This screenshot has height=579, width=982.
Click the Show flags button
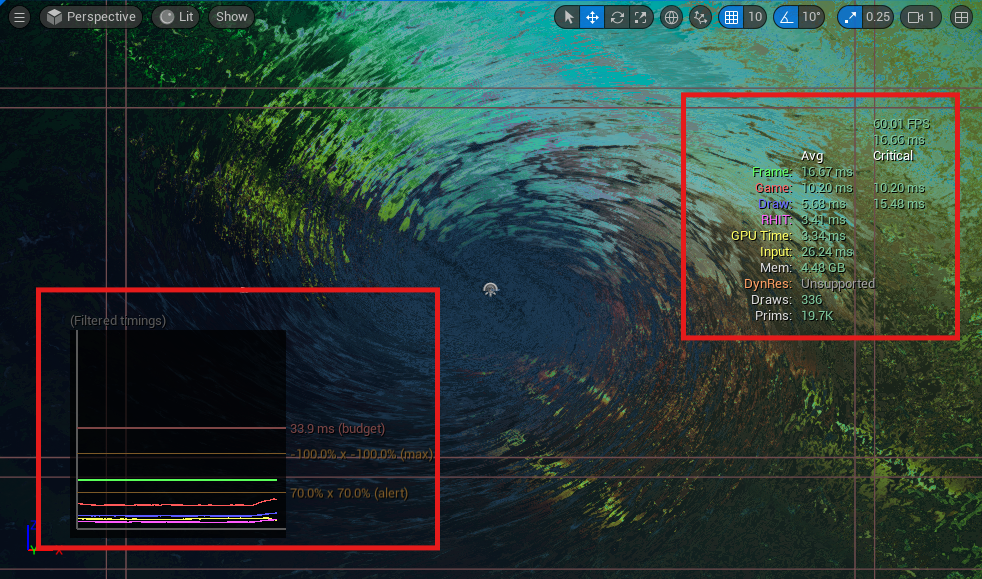pyautogui.click(x=231, y=17)
